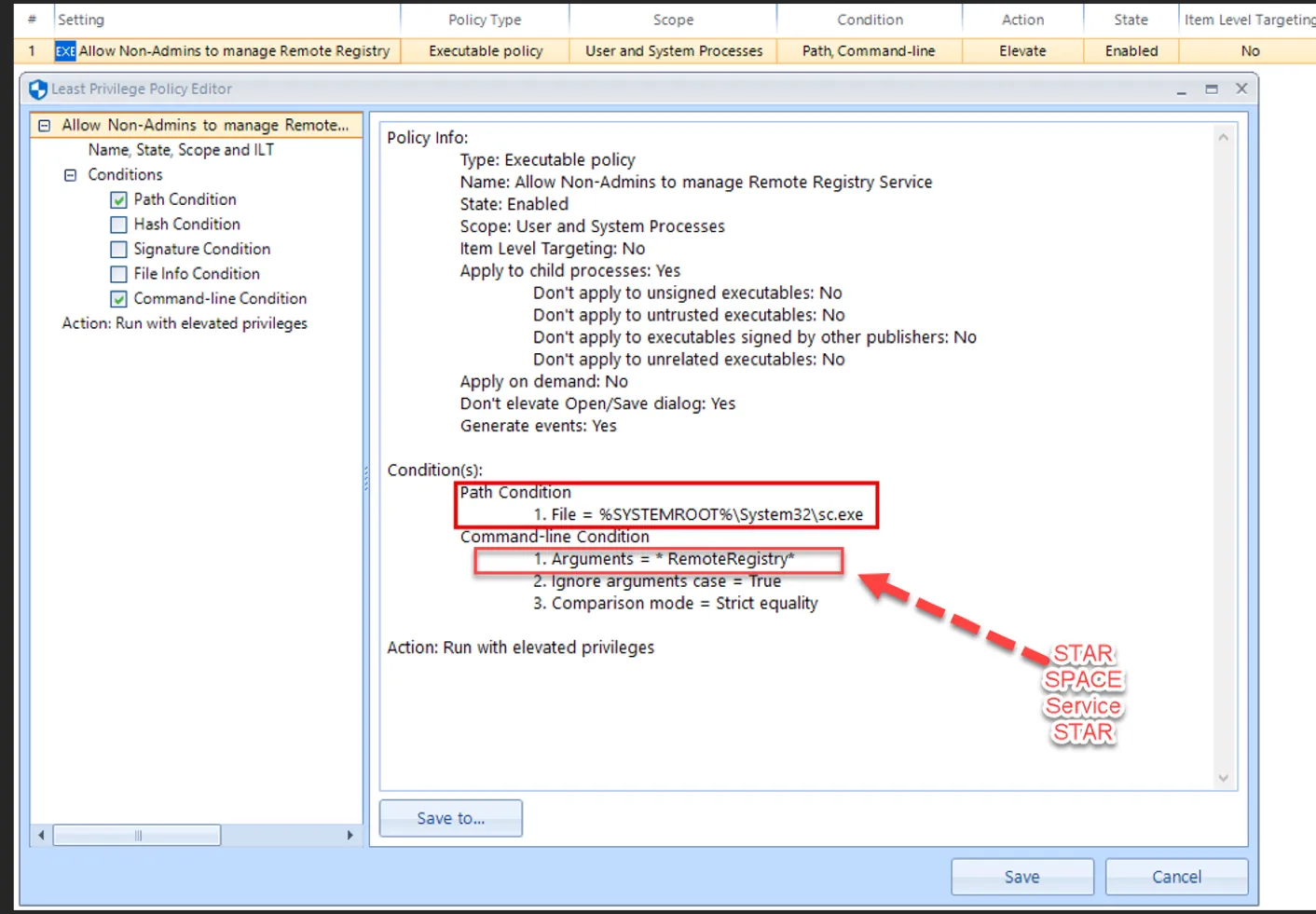The image size is (1316, 914).
Task: Enable the Signature Condition checkbox
Action: coord(119,250)
